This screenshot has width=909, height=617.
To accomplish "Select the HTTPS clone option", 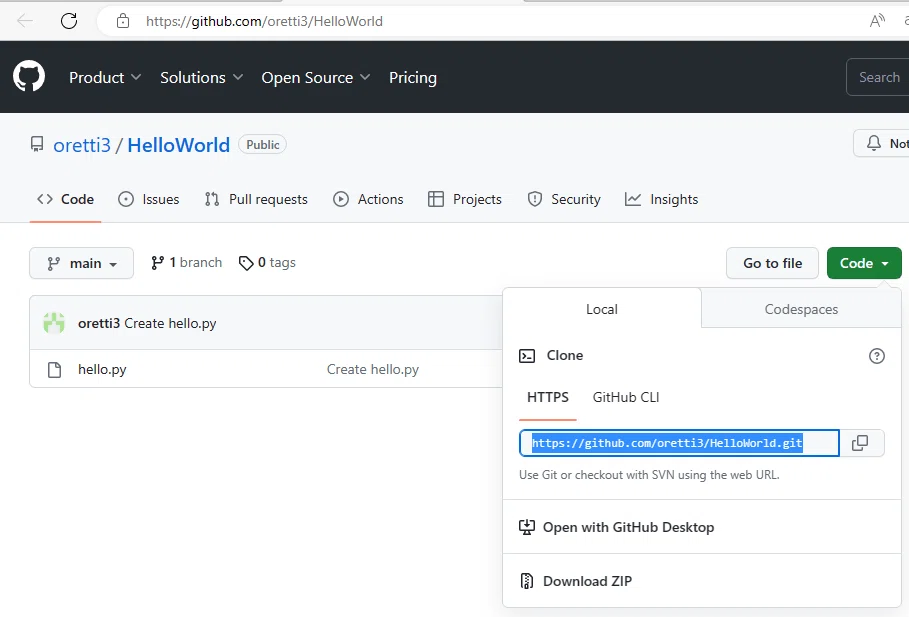I will [x=548, y=397].
